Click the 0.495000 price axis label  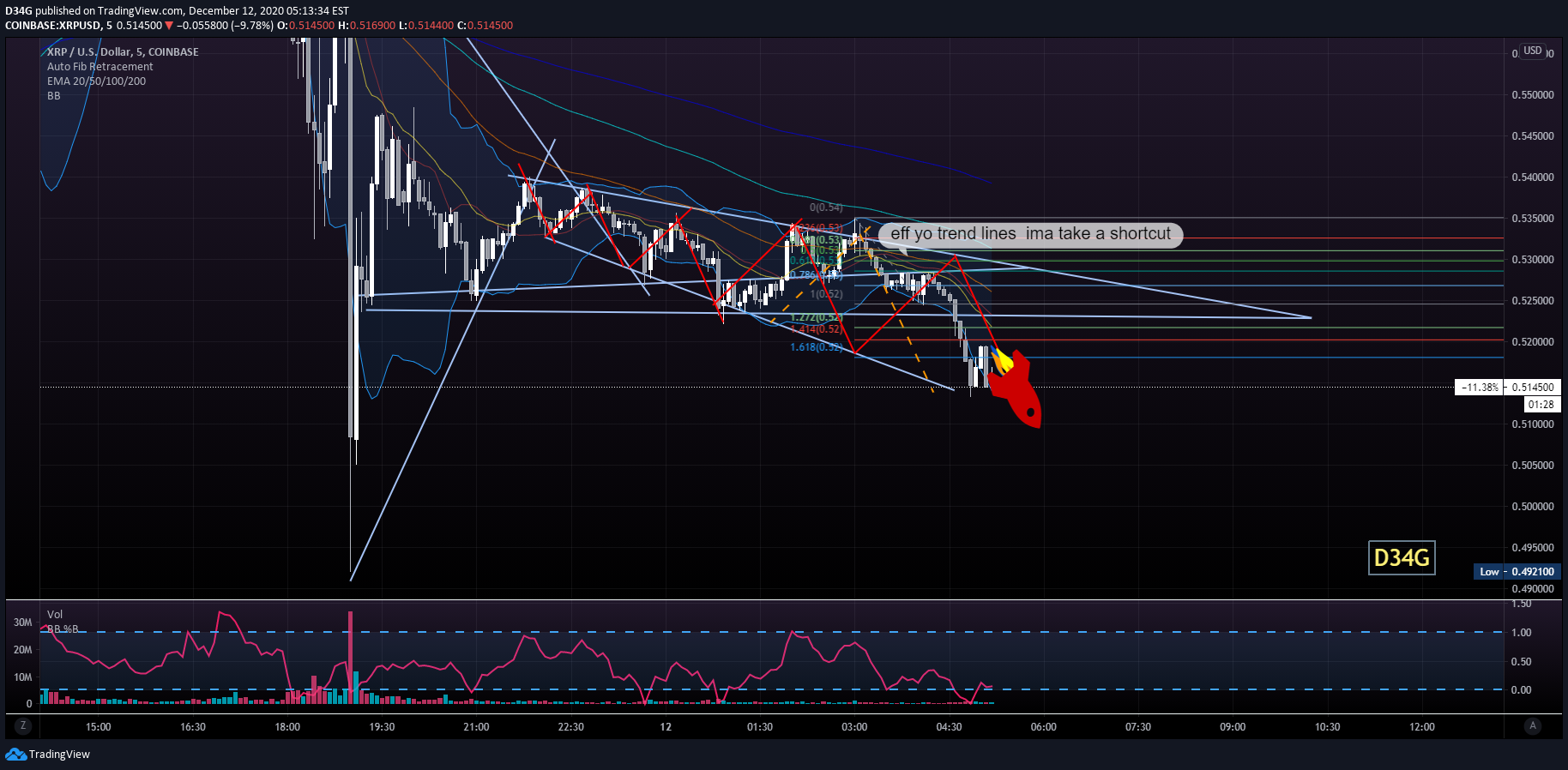[x=1533, y=548]
